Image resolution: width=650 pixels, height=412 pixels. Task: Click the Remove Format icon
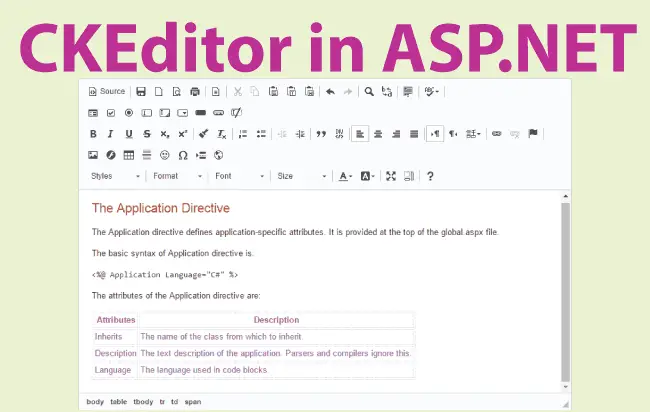click(x=222, y=134)
